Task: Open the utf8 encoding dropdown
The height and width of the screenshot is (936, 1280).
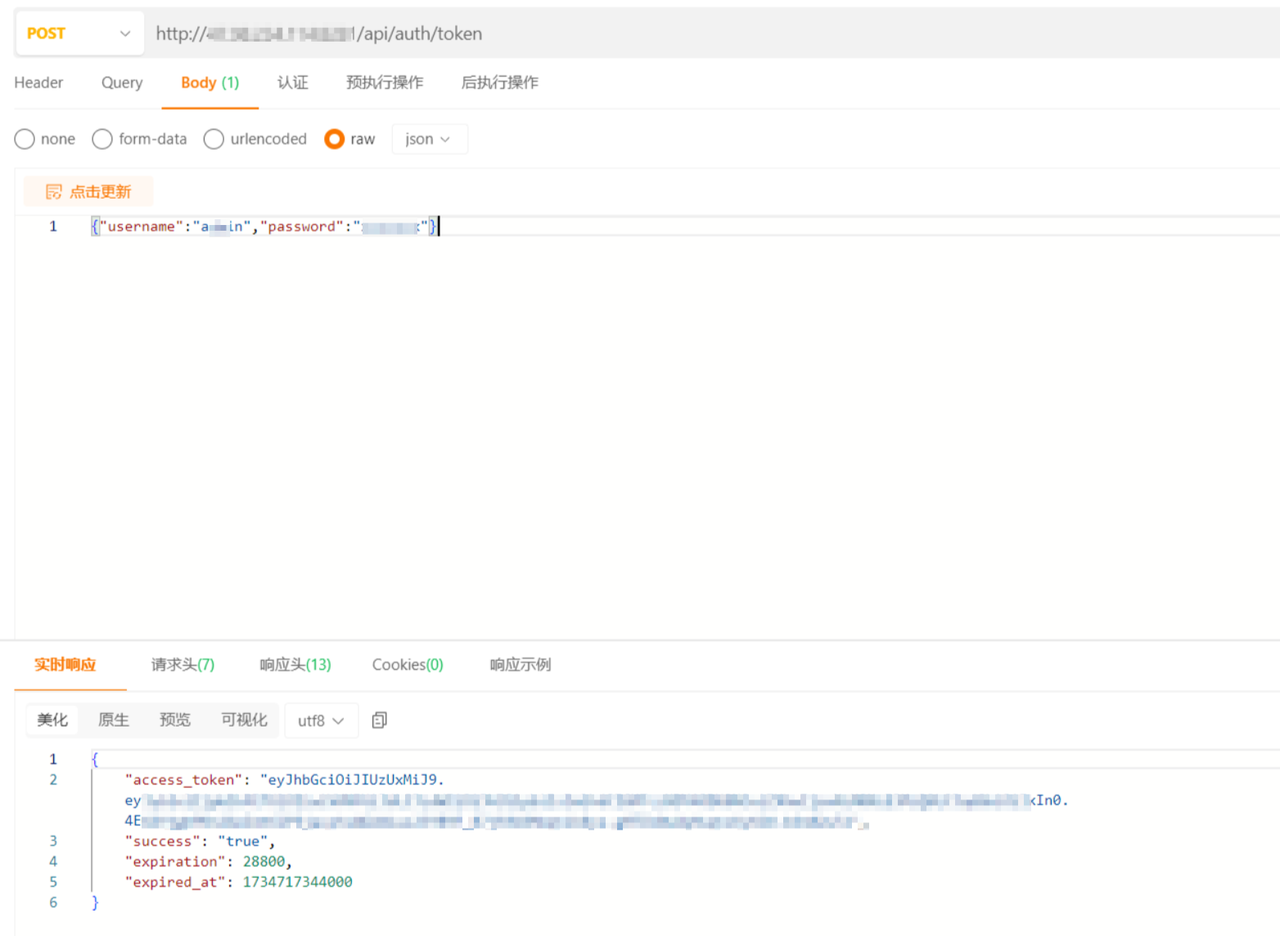Action: pyautogui.click(x=321, y=720)
